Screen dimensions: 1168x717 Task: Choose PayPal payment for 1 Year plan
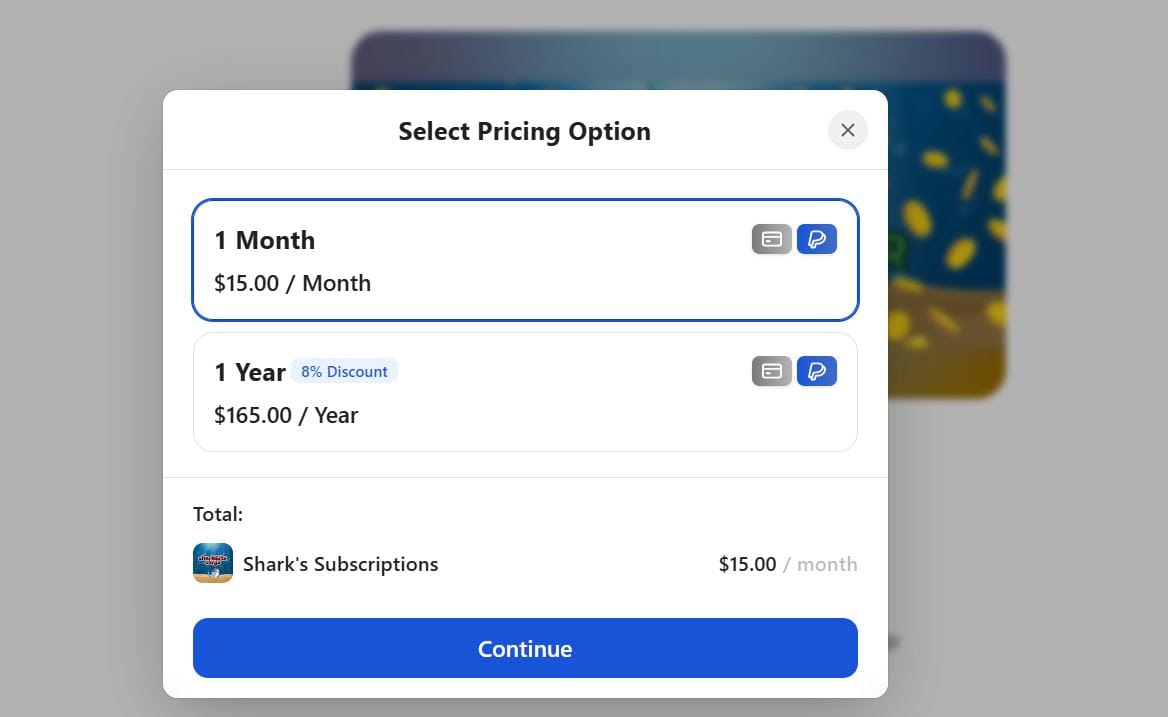pyautogui.click(x=817, y=371)
